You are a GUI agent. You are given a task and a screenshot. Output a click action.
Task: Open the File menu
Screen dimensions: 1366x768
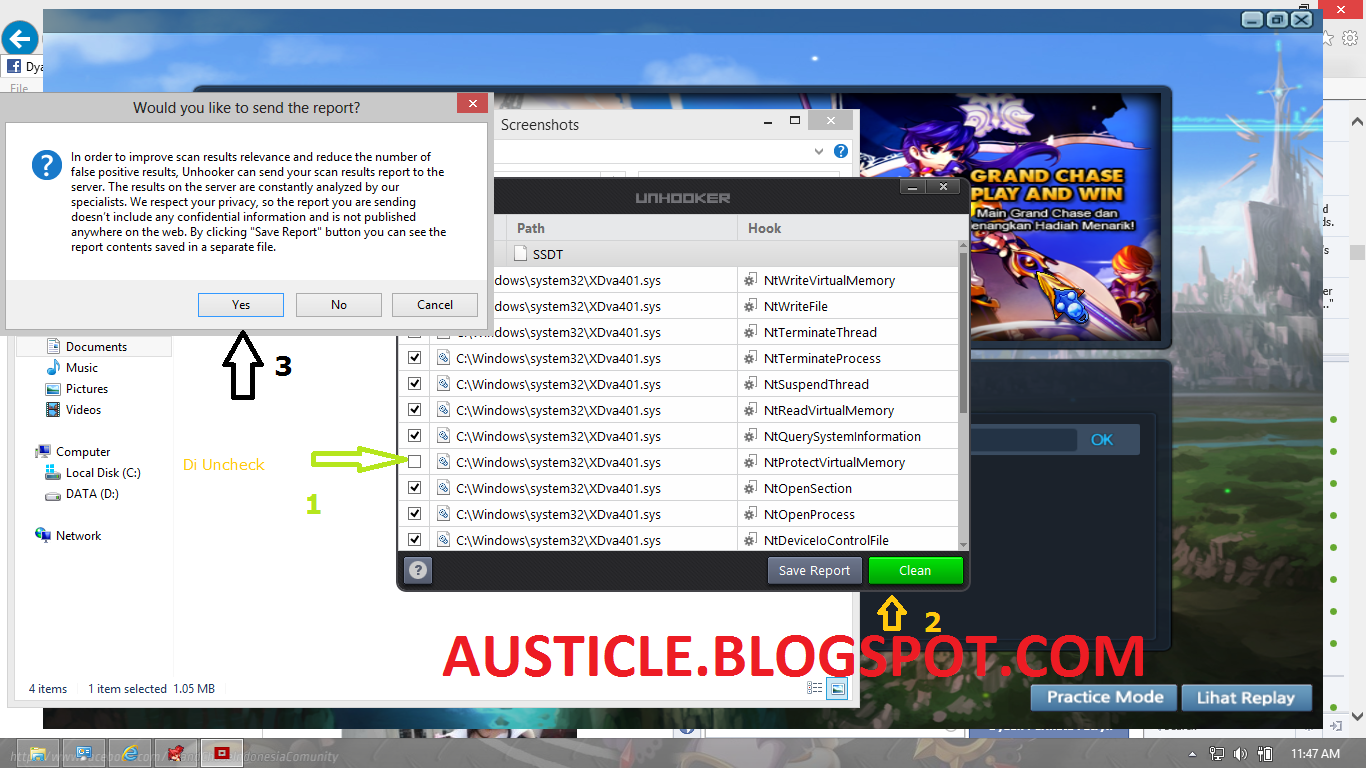(x=19, y=88)
